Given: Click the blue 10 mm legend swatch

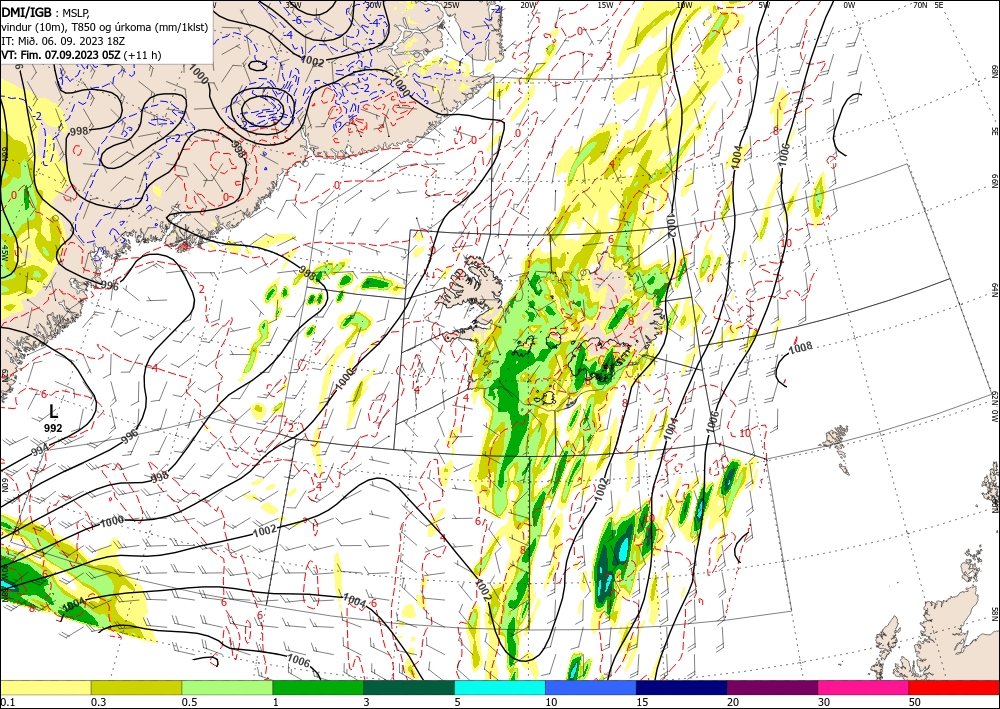Looking at the screenshot, I should coord(591,687).
